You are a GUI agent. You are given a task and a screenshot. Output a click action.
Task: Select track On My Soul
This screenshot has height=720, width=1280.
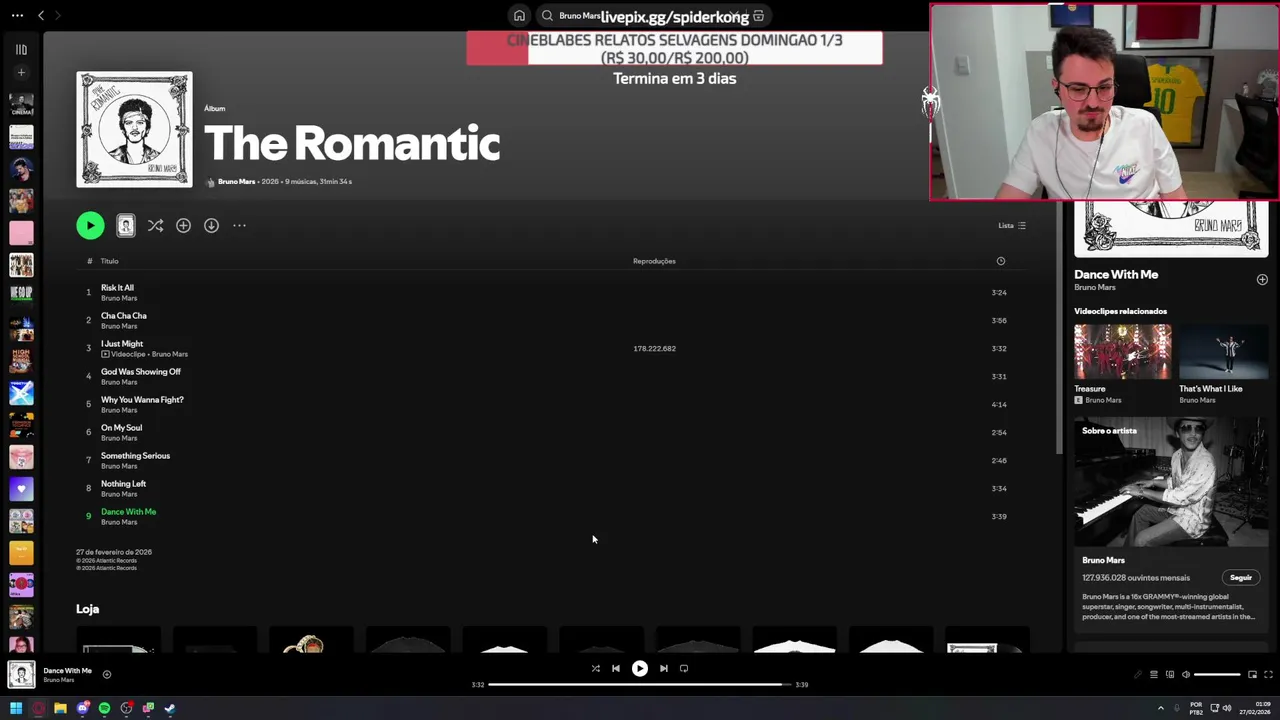pyautogui.click(x=553, y=432)
